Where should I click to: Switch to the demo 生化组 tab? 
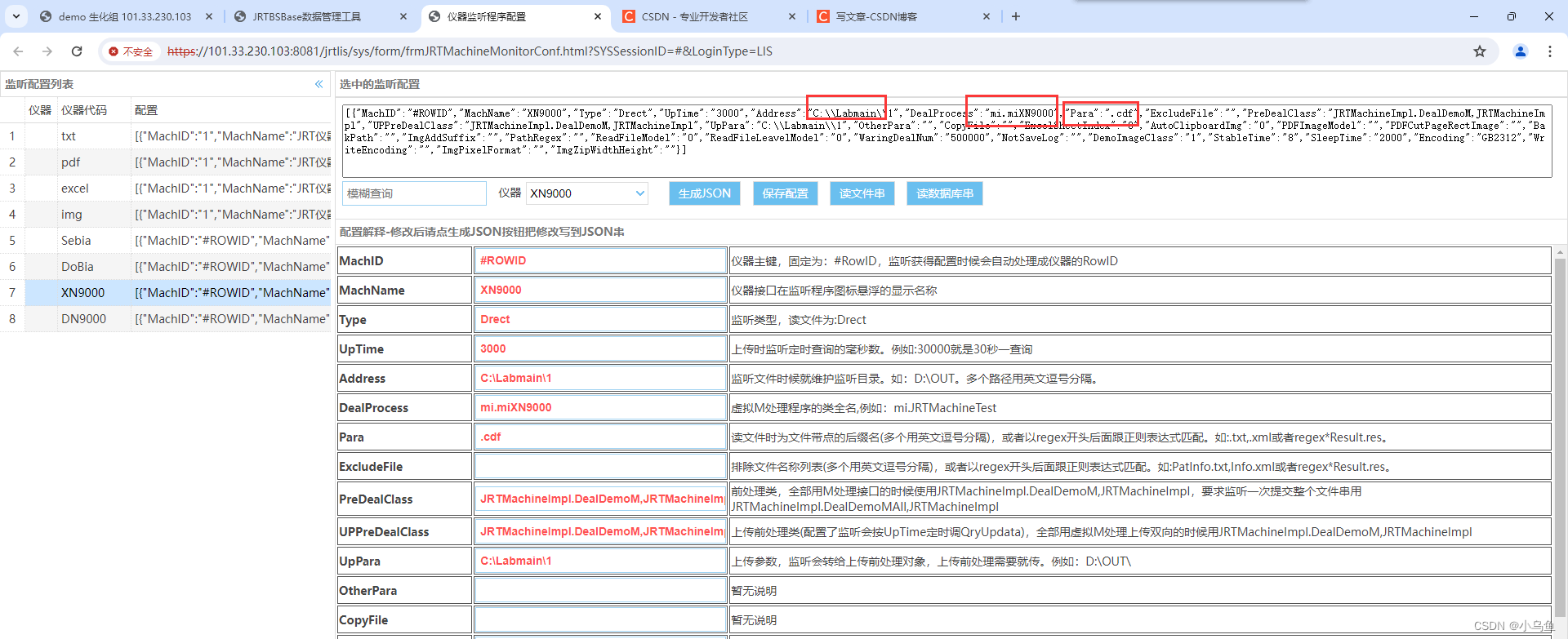[x=125, y=16]
